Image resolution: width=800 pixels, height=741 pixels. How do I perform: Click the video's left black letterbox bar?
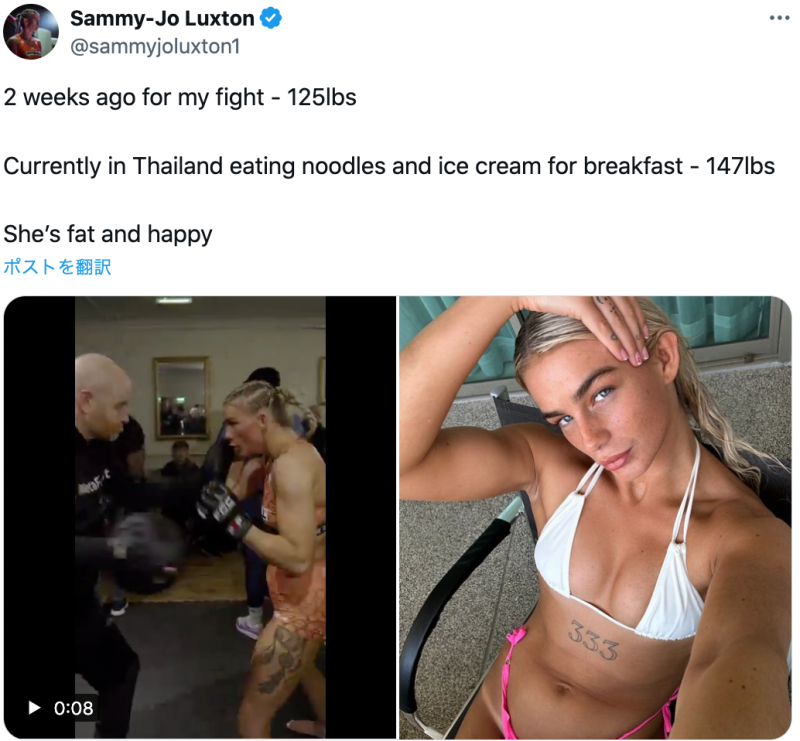click(39, 517)
